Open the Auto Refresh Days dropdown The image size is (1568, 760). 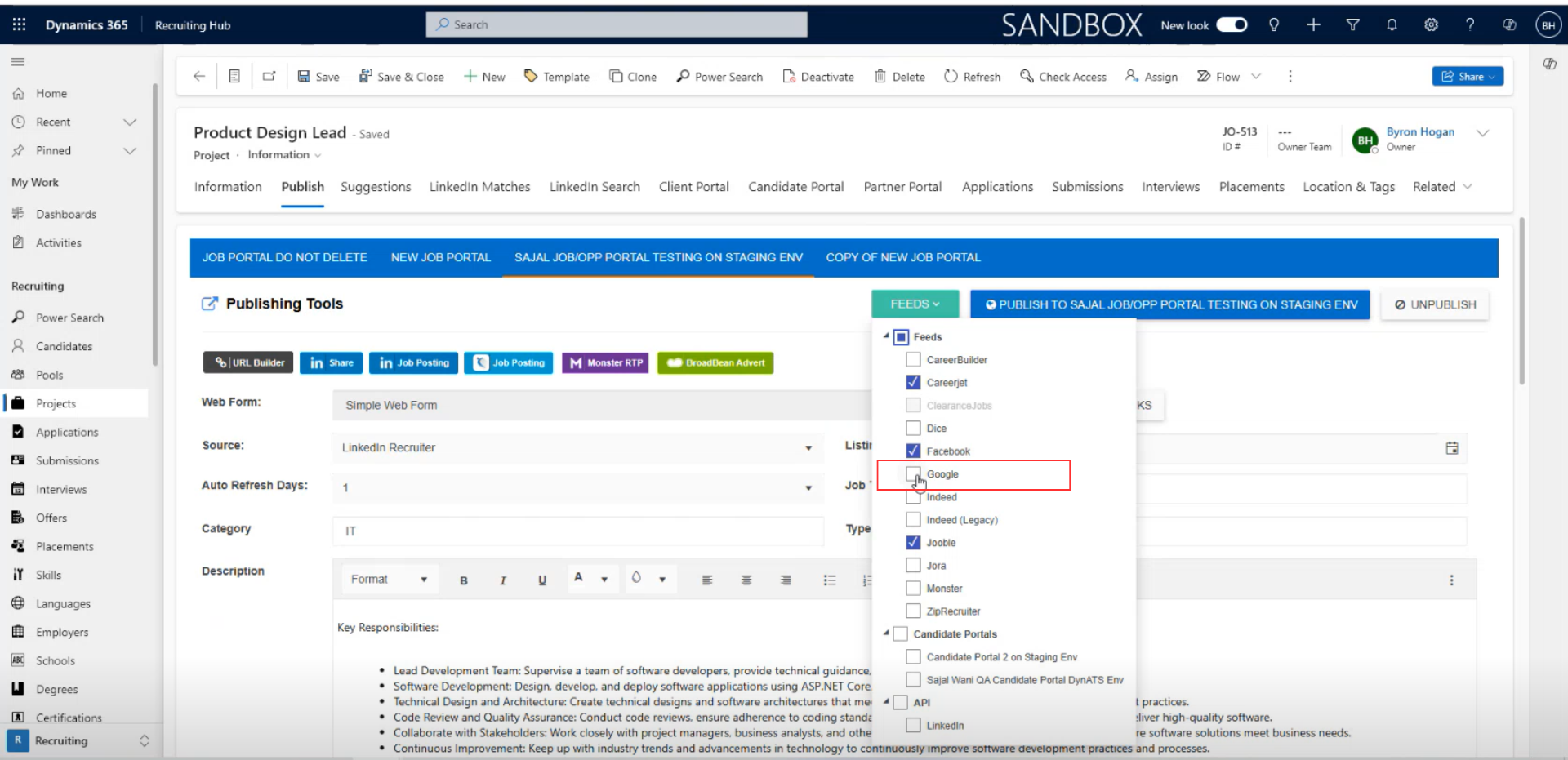577,487
